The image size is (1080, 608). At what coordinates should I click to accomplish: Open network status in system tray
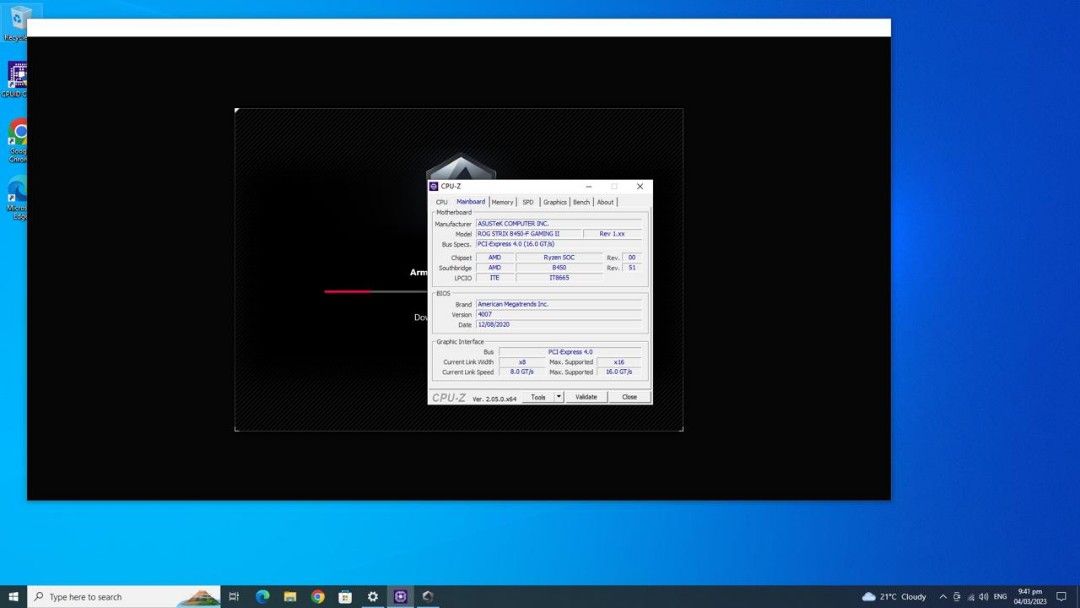pyautogui.click(x=970, y=596)
